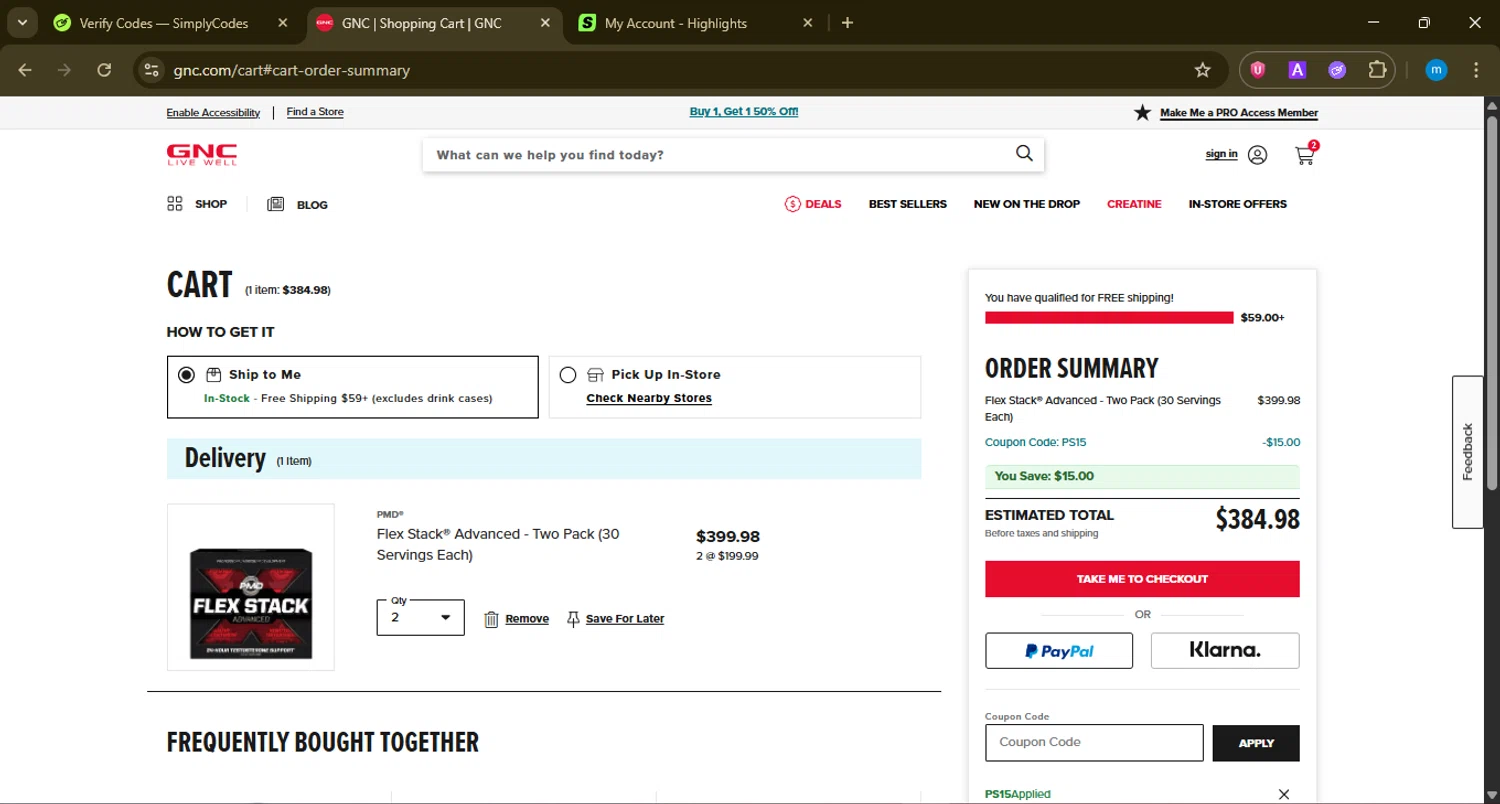Open Buy 1, Get 1 50% Off promo

coord(744,111)
